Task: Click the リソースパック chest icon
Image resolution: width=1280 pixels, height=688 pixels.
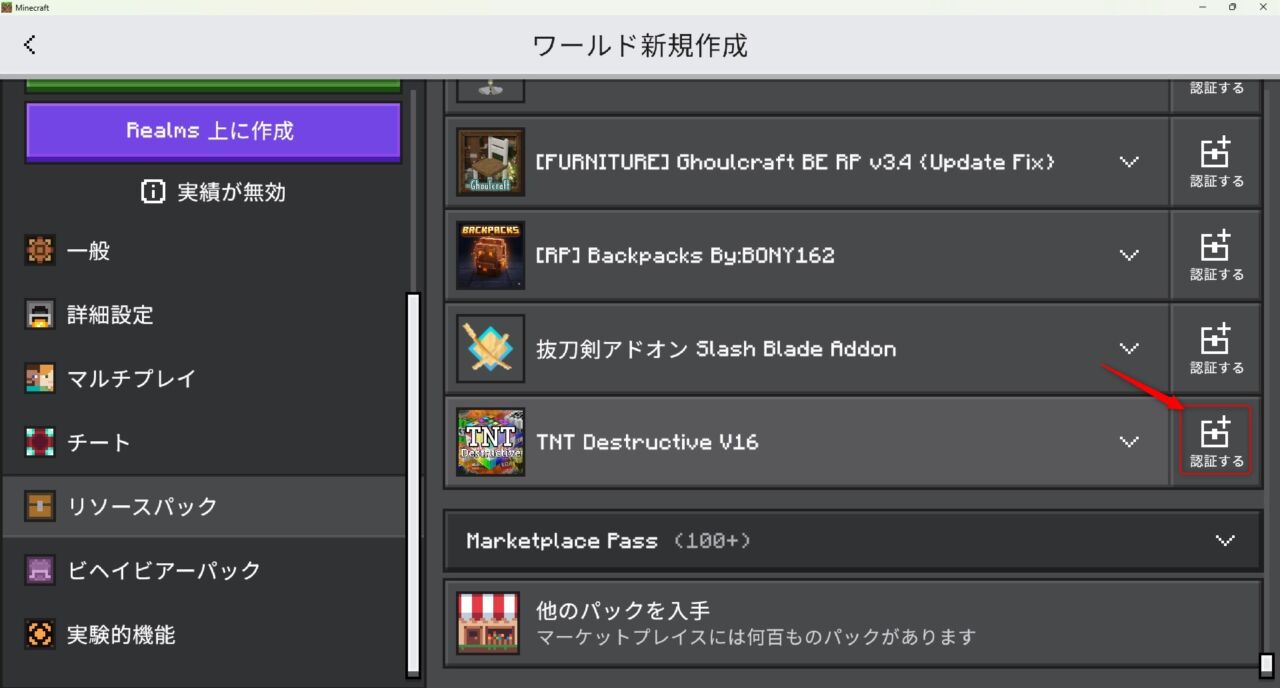Action: pos(39,506)
